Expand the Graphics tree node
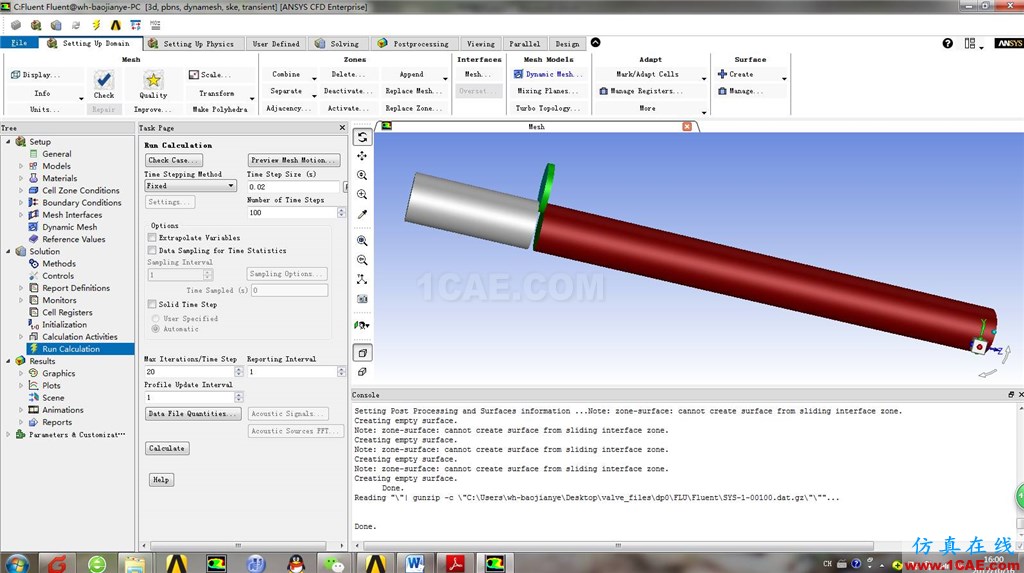The image size is (1024, 573). pyautogui.click(x=21, y=373)
